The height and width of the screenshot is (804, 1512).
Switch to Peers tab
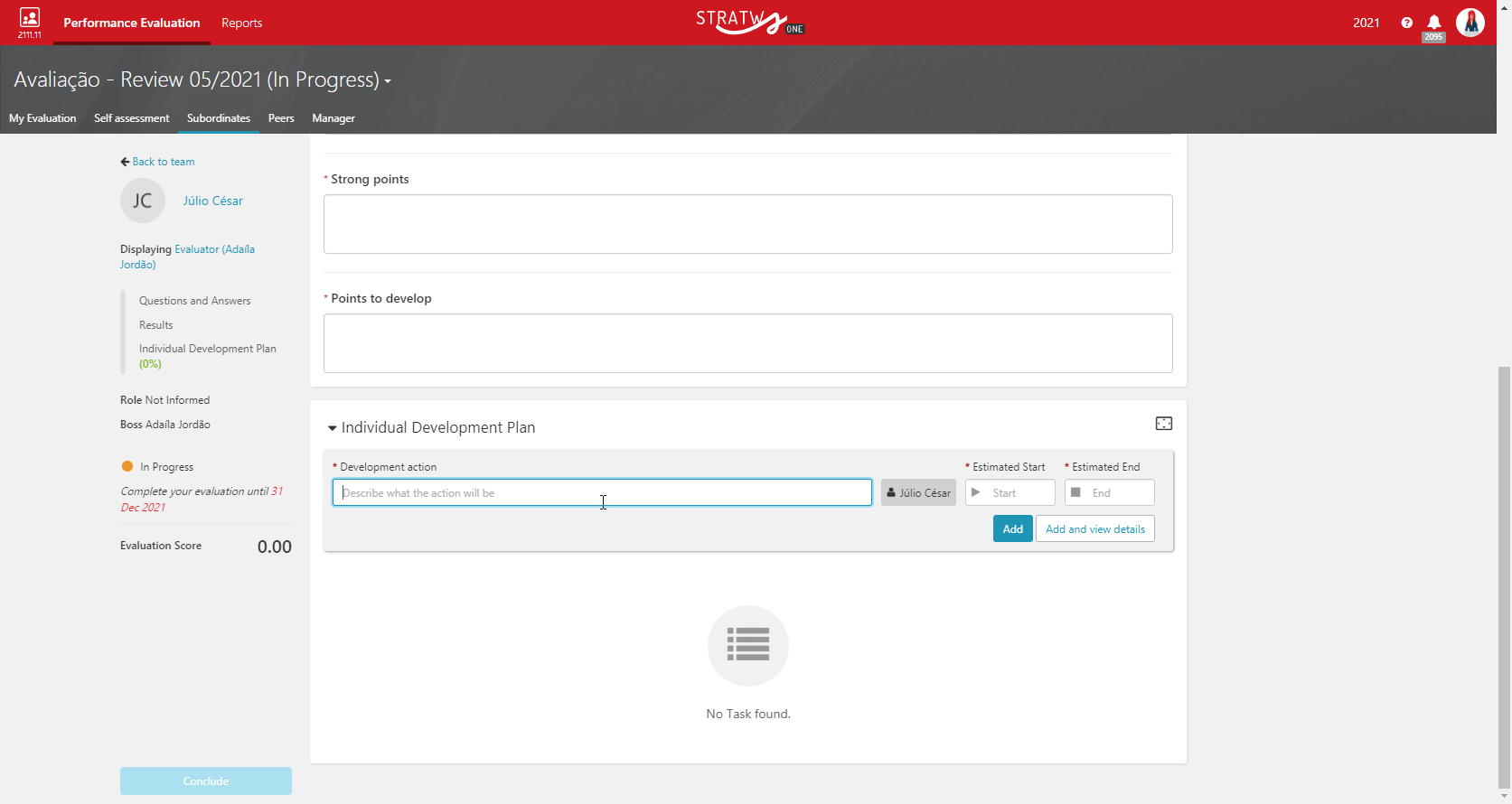click(x=281, y=118)
